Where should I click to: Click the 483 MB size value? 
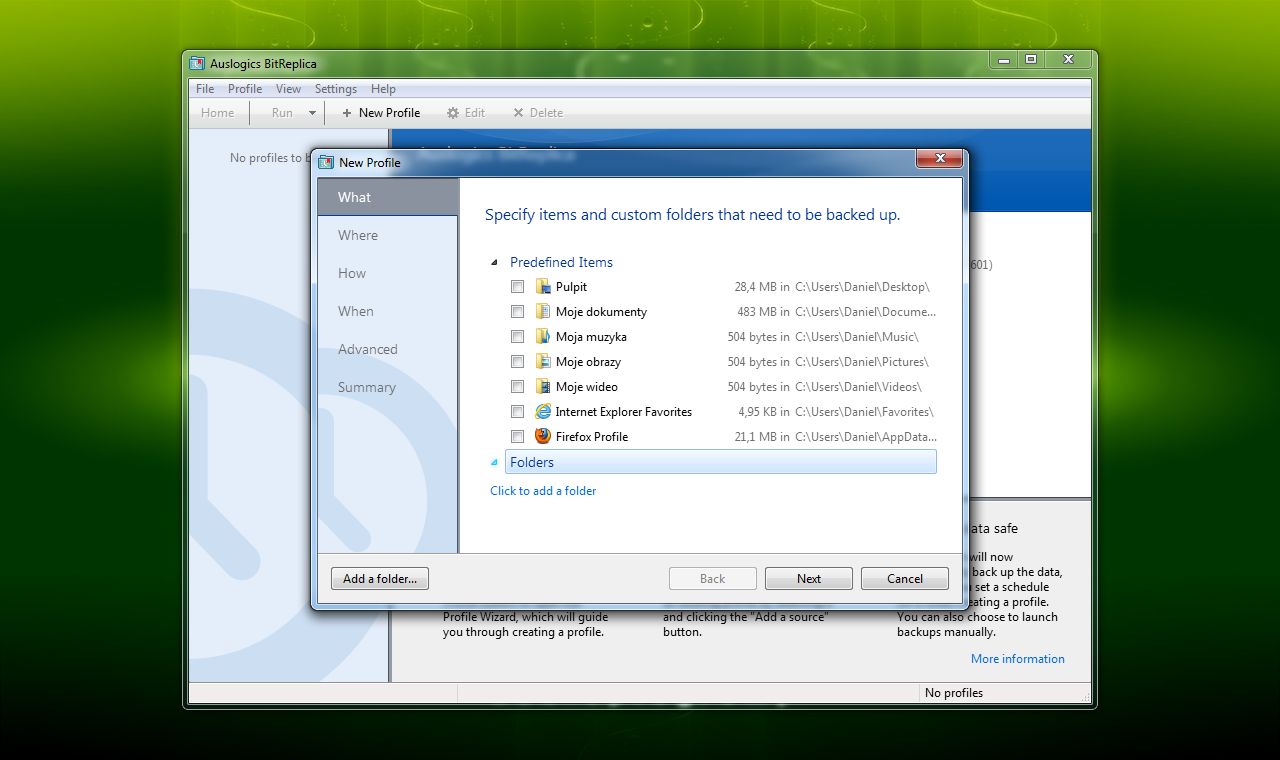(757, 312)
